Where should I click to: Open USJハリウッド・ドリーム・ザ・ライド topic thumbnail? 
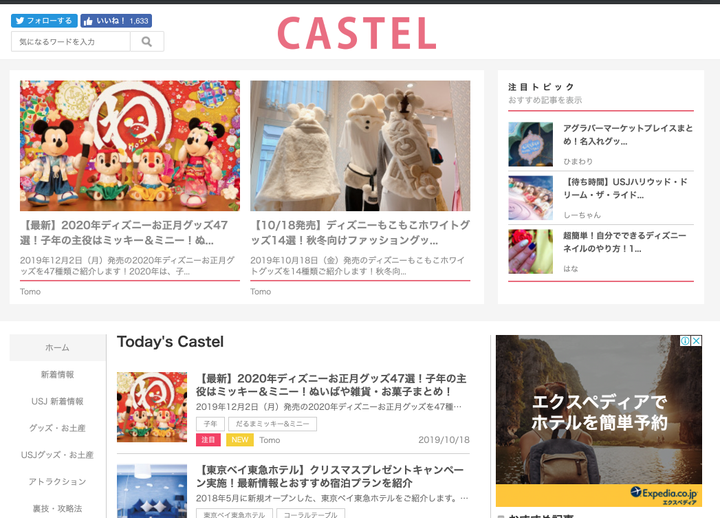click(530, 198)
